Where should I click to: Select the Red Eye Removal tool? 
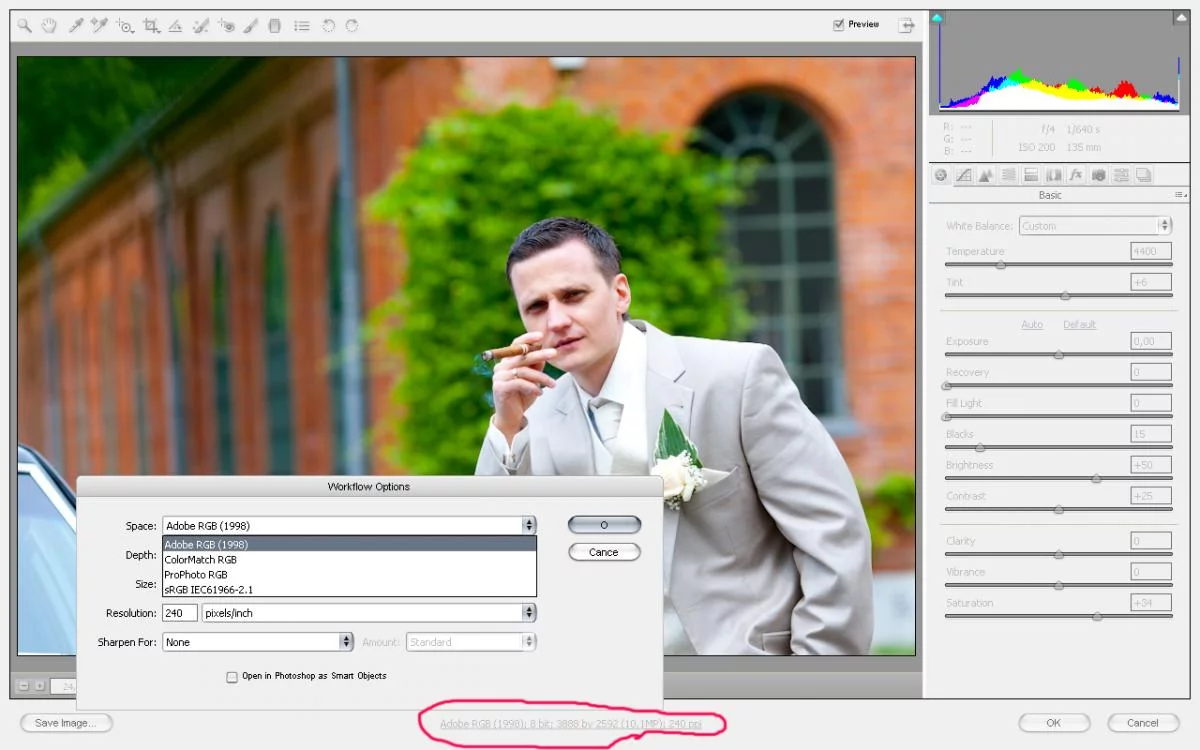pyautogui.click(x=226, y=26)
